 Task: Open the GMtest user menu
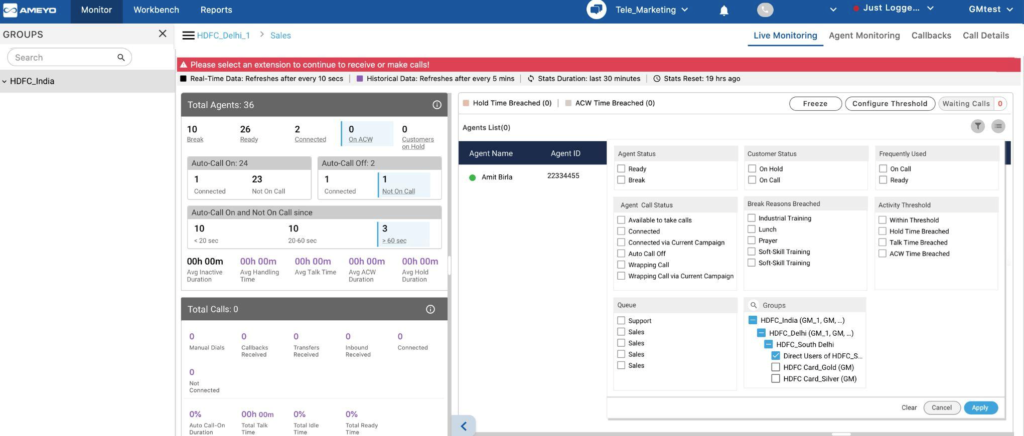pos(989,10)
